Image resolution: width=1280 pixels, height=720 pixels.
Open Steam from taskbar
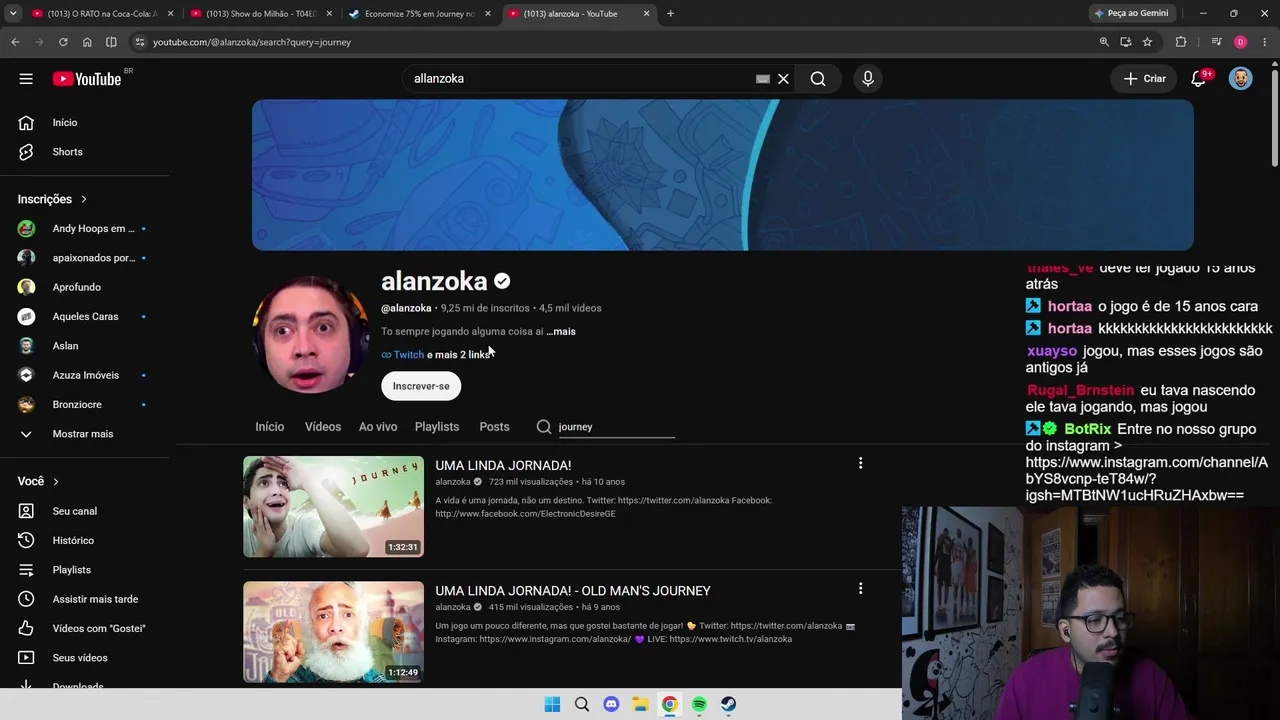click(728, 704)
